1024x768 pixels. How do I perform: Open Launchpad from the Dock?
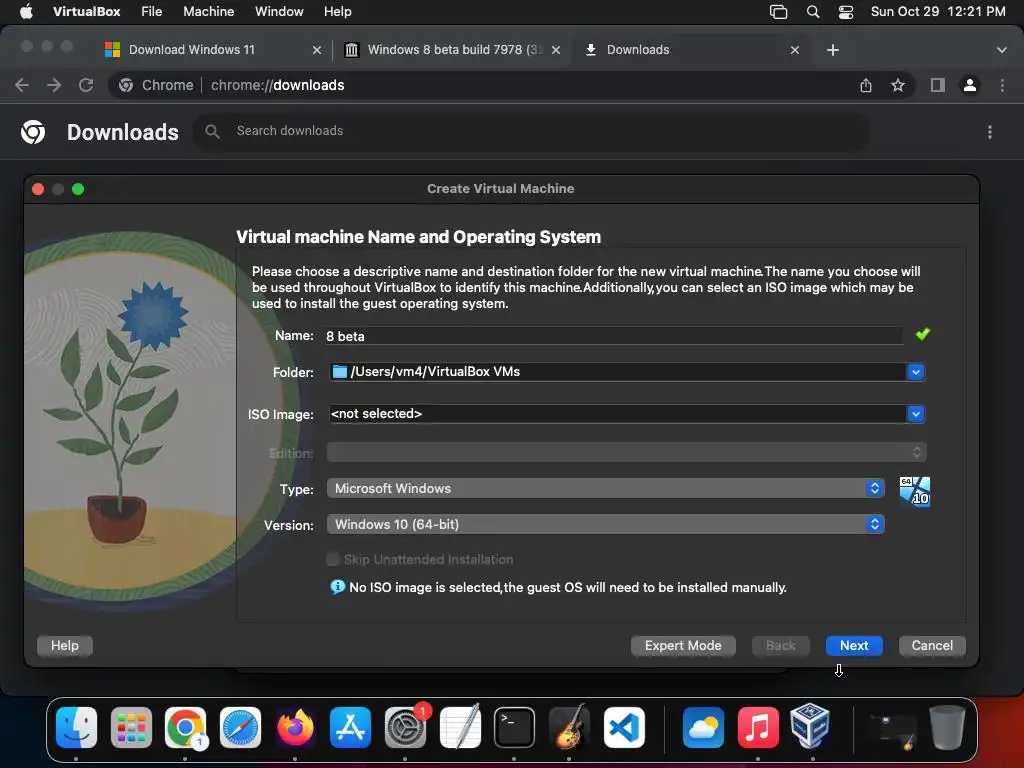coord(131,727)
